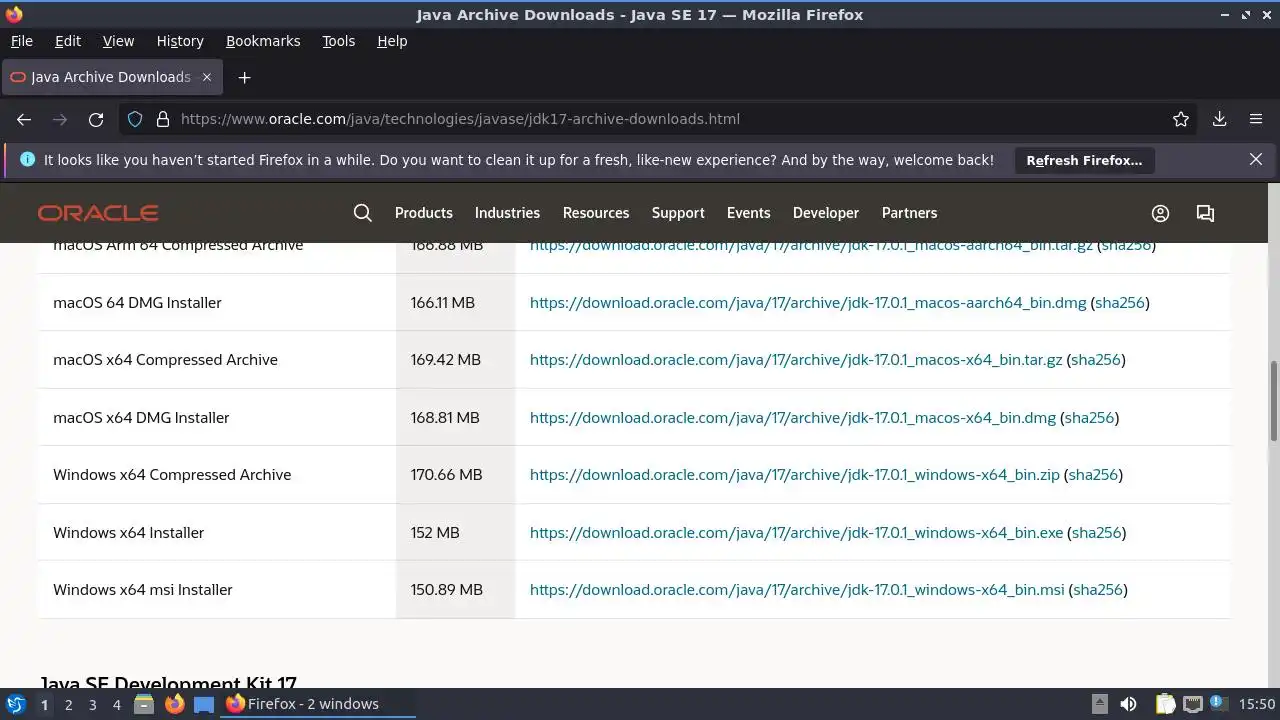Open sha256 for windows-x64_bin.exe
The image size is (1280, 720).
[x=1097, y=532]
